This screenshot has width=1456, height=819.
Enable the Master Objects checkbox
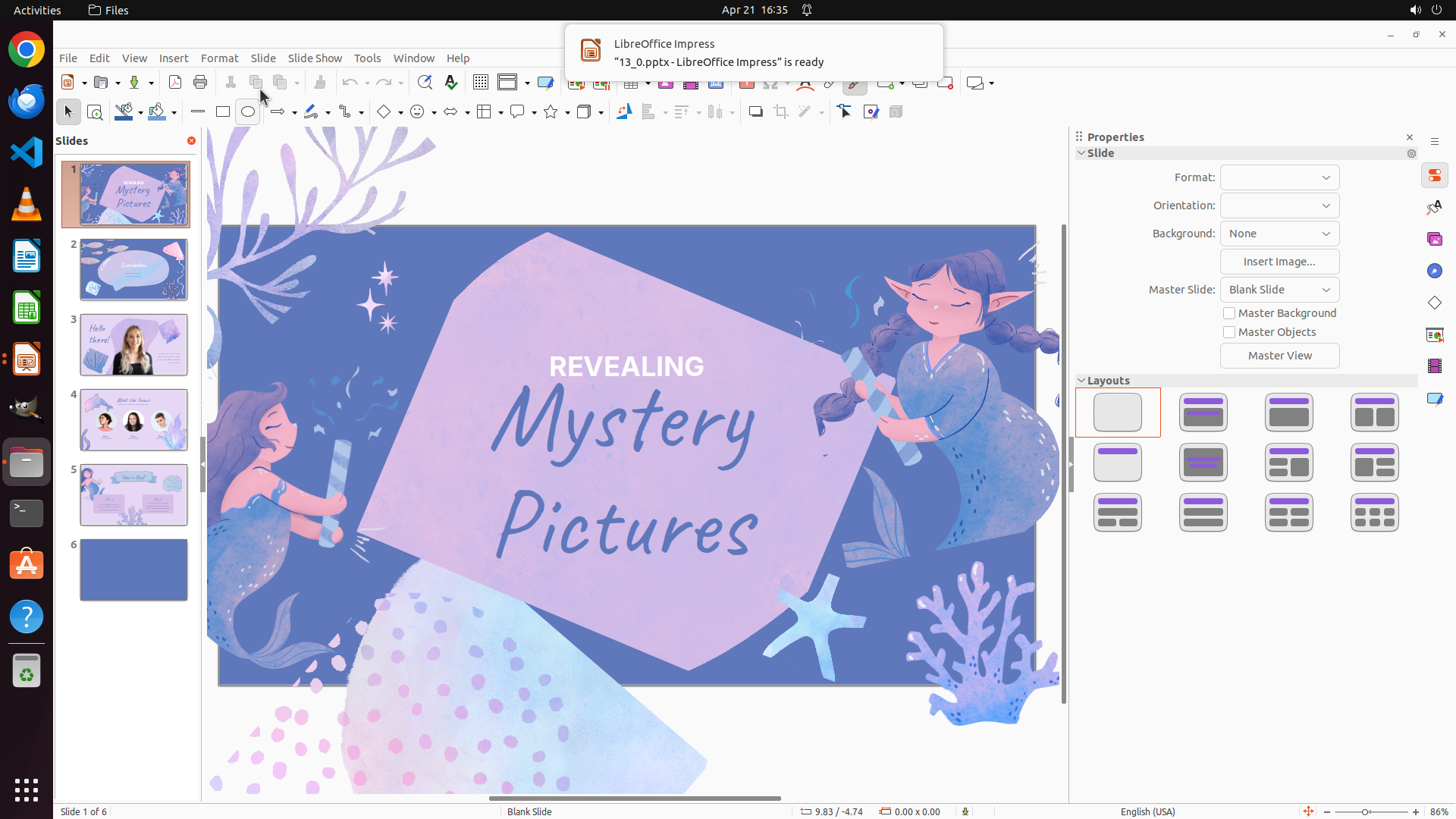[1229, 332]
